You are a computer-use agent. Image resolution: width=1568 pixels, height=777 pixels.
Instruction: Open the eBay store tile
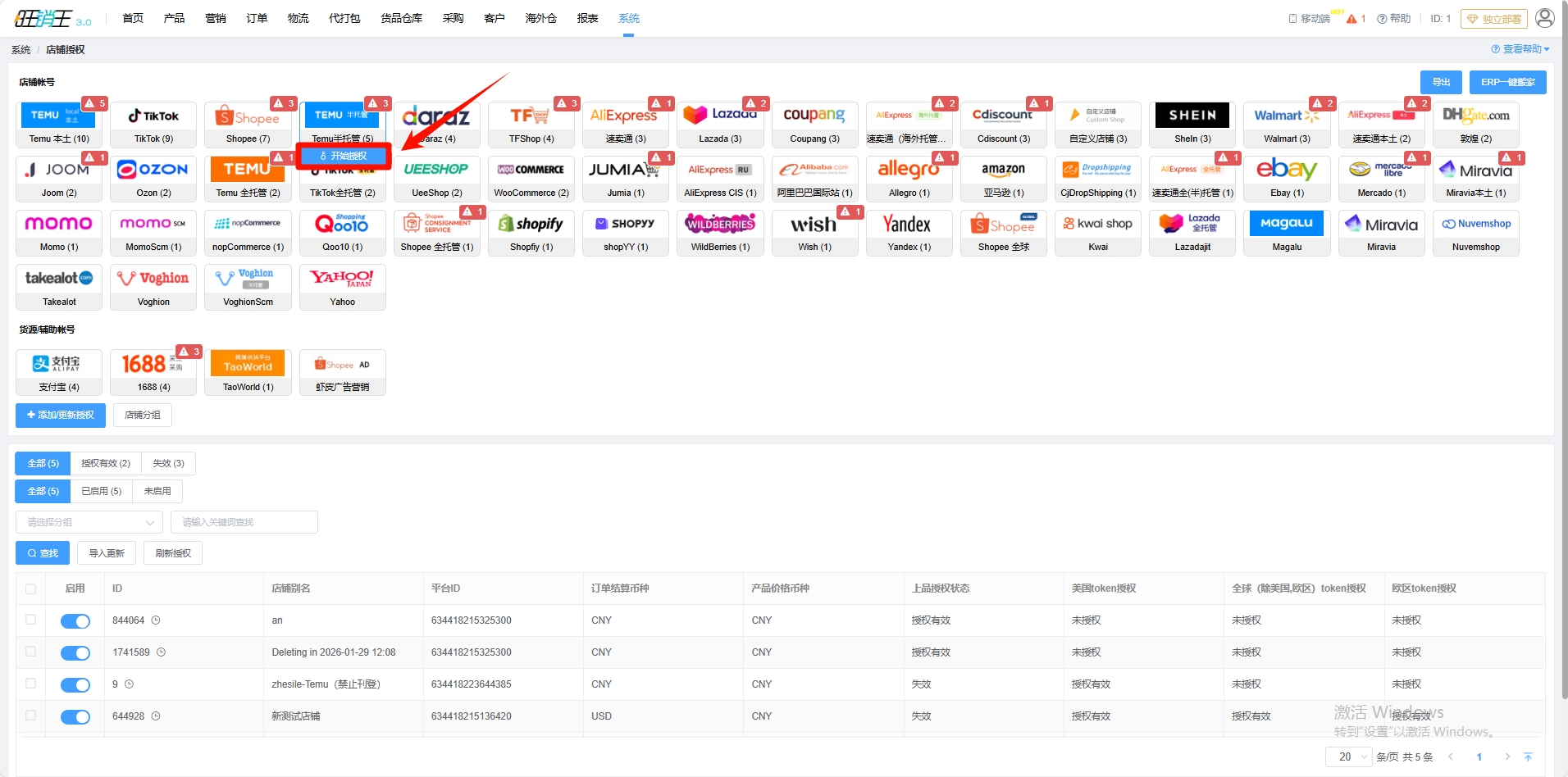pyautogui.click(x=1286, y=170)
